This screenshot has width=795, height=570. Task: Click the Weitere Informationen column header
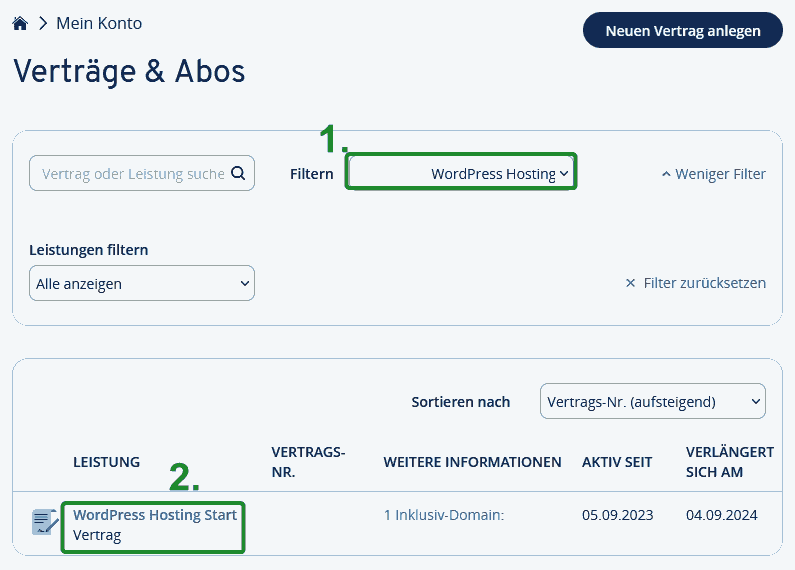(x=472, y=462)
